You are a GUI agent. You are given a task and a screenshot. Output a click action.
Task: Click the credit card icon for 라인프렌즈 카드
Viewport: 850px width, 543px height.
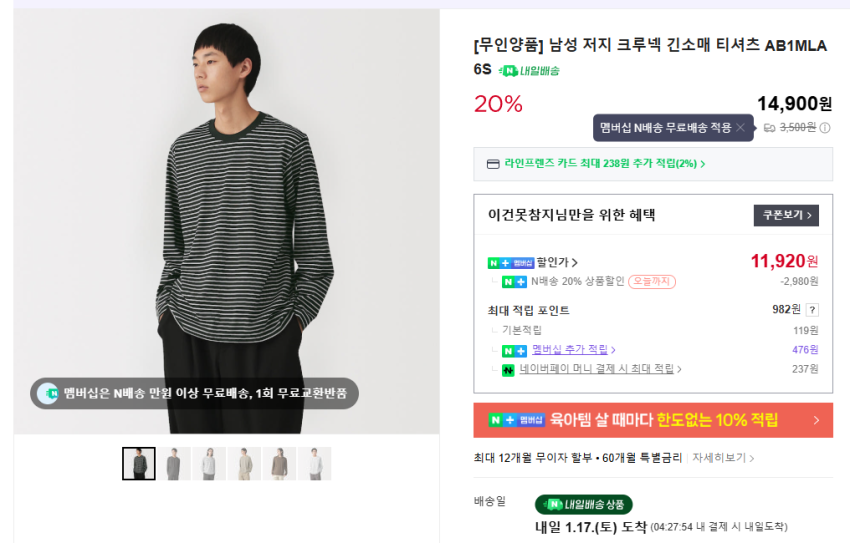click(x=493, y=164)
